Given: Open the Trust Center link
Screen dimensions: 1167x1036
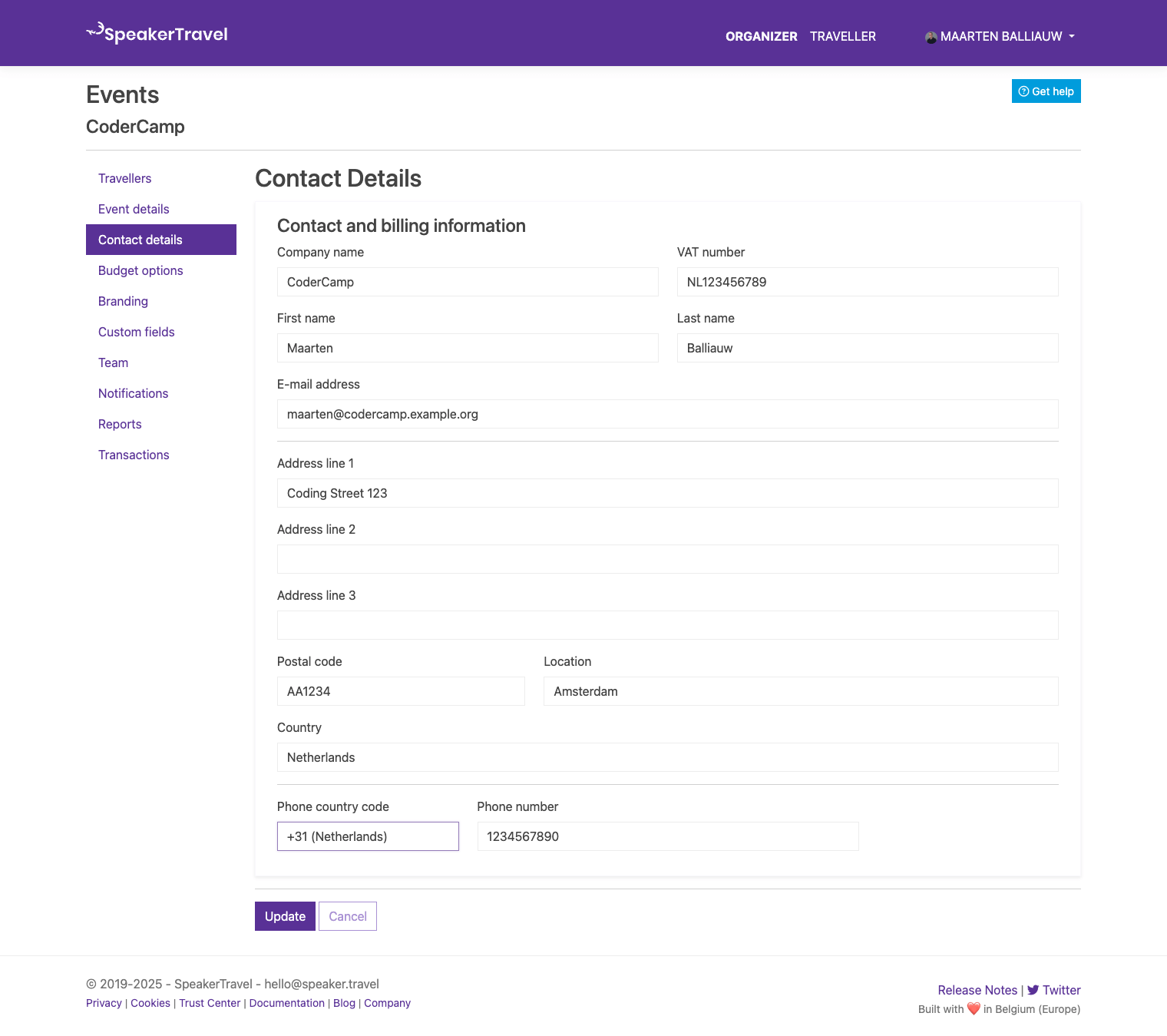Looking at the screenshot, I should coord(210,1003).
